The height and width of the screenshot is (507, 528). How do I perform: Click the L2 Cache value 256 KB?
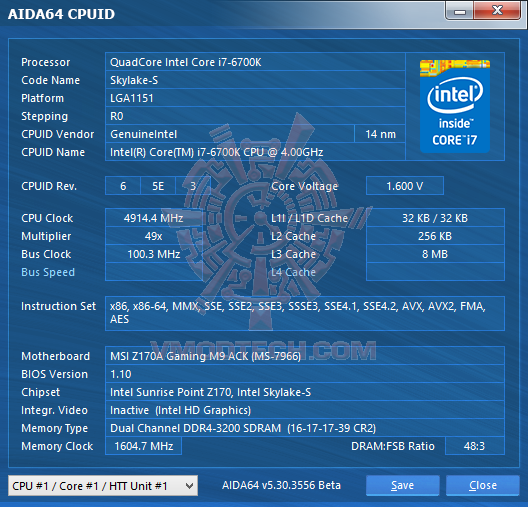pos(435,236)
